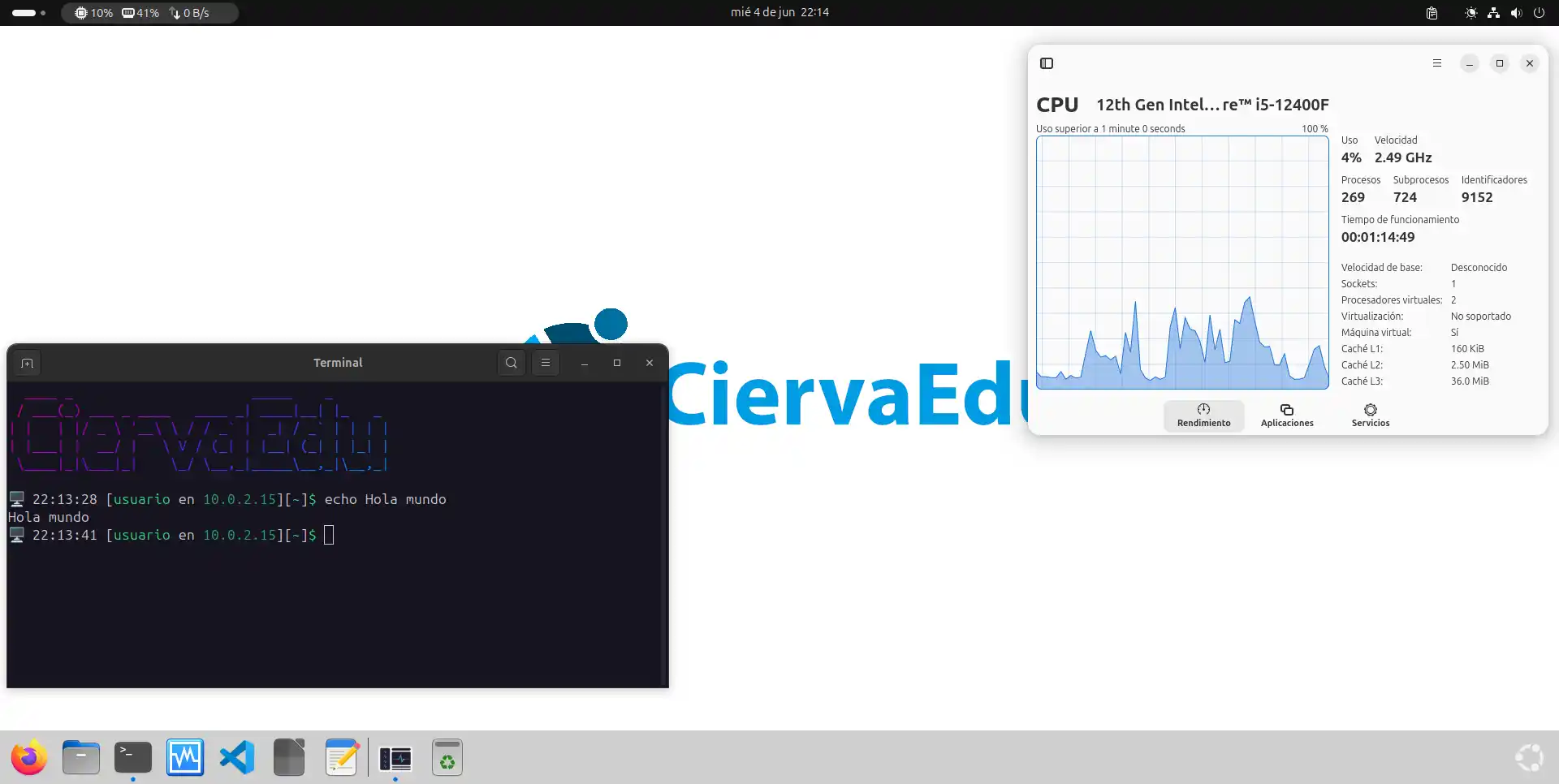The width and height of the screenshot is (1559, 784).
Task: Launch Visual Studio Code from dock
Action: coord(237,758)
